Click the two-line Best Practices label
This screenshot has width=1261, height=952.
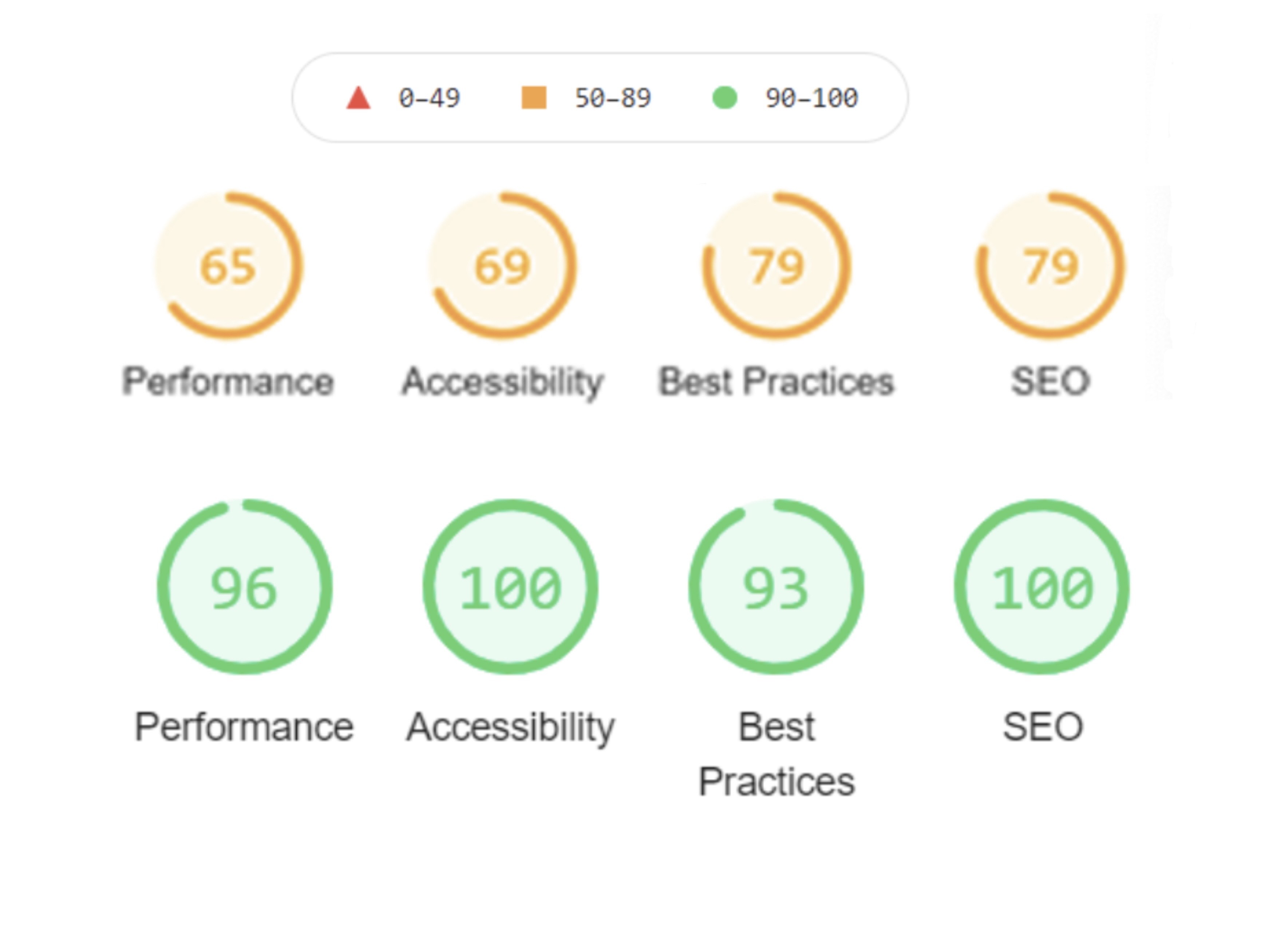(x=776, y=754)
